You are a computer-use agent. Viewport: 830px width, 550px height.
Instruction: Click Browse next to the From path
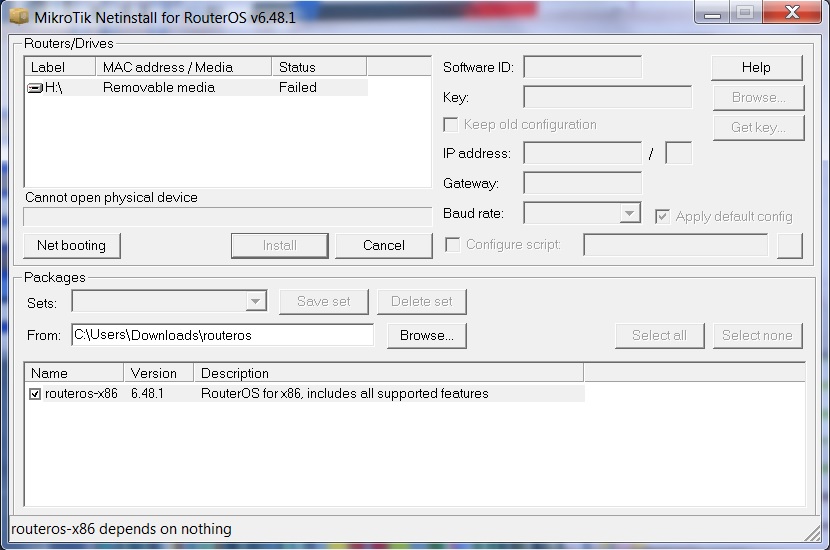point(427,336)
